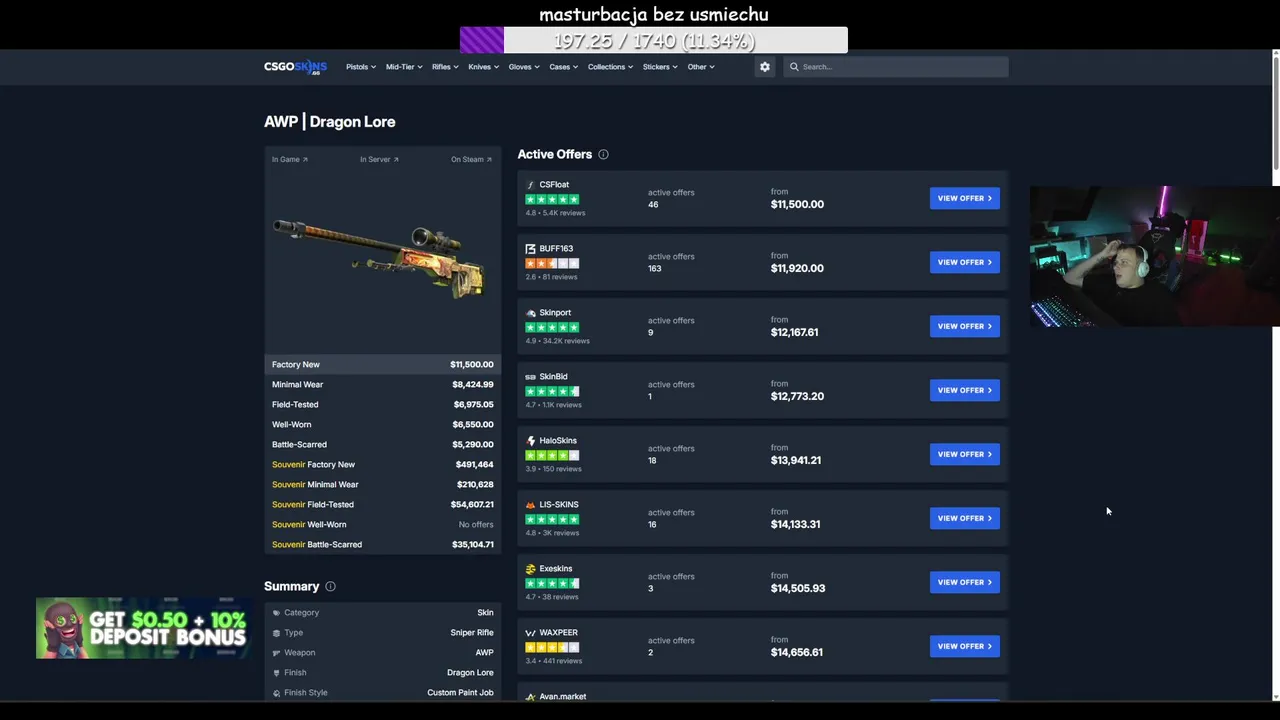Open the On Steam link
The width and height of the screenshot is (1280, 720).
(x=471, y=159)
